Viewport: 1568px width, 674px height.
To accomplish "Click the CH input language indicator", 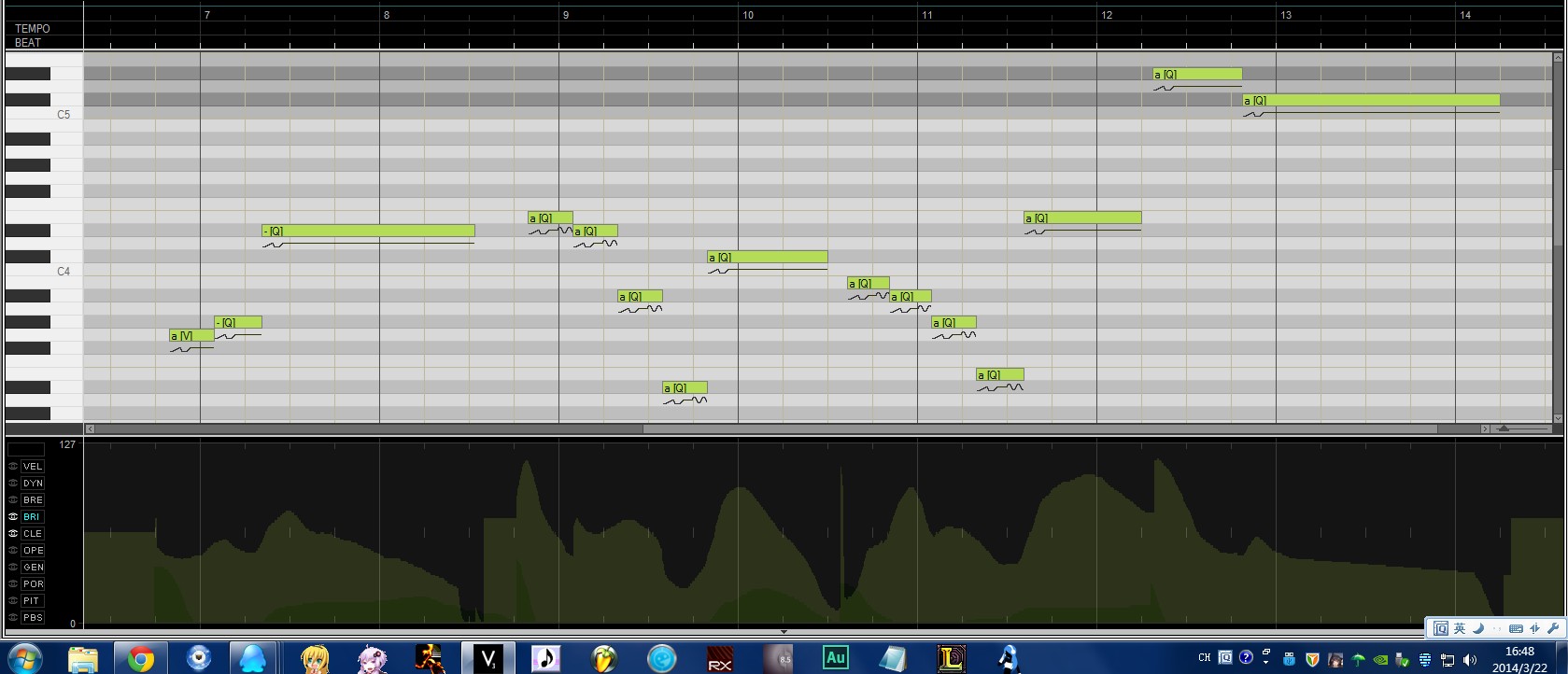I will (x=1205, y=658).
